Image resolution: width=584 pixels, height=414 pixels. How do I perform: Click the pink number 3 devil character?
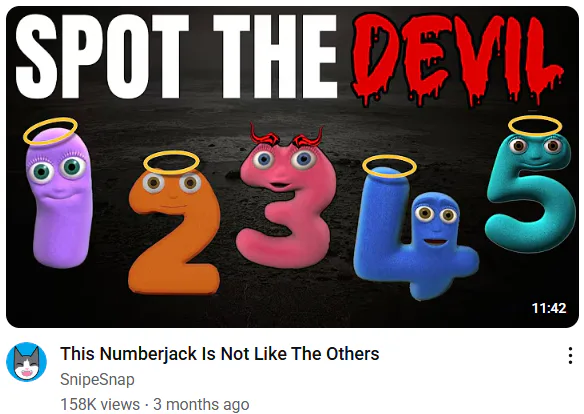(287, 205)
